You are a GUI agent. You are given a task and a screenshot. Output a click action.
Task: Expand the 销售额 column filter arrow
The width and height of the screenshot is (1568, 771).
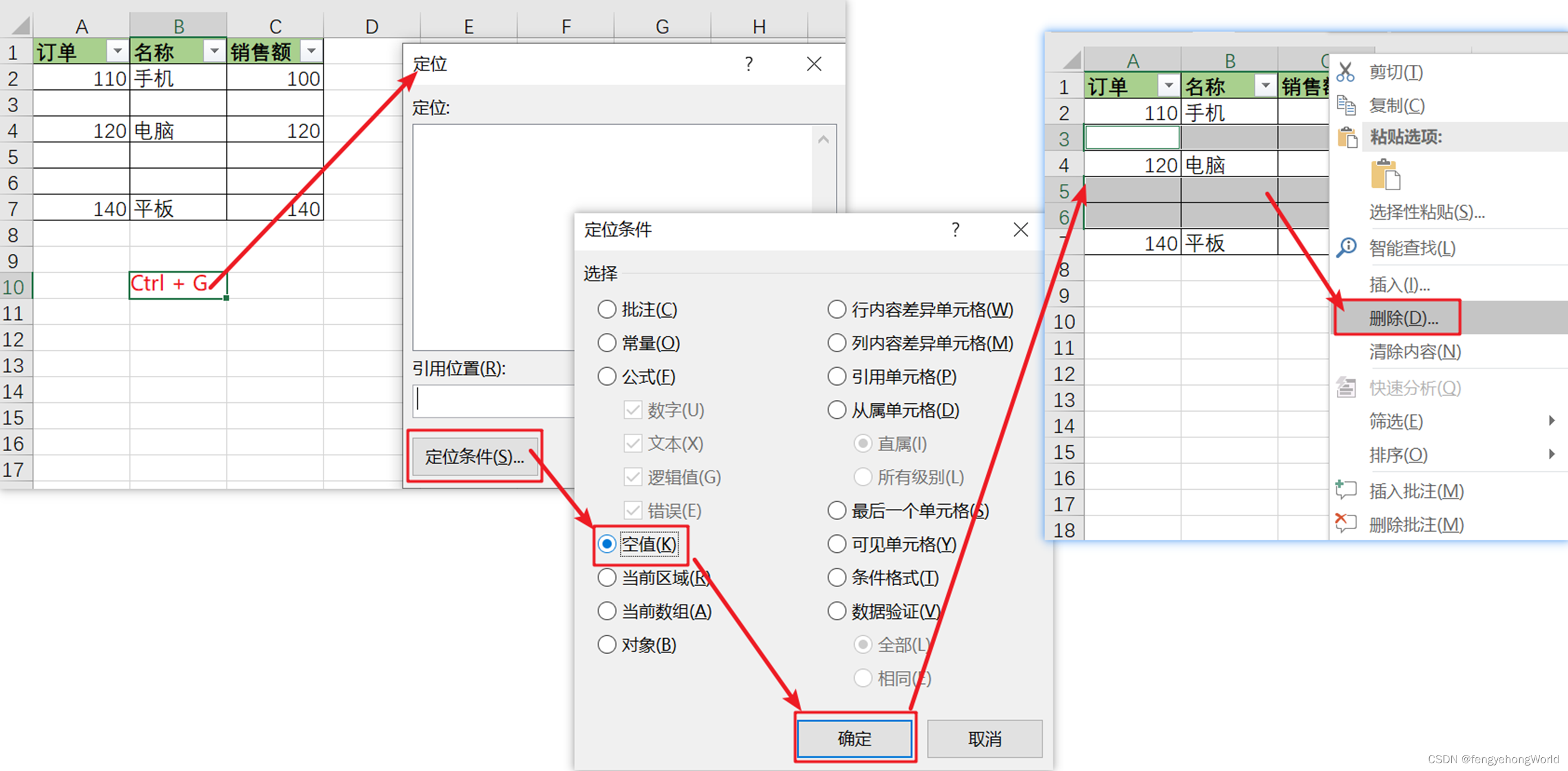[311, 52]
